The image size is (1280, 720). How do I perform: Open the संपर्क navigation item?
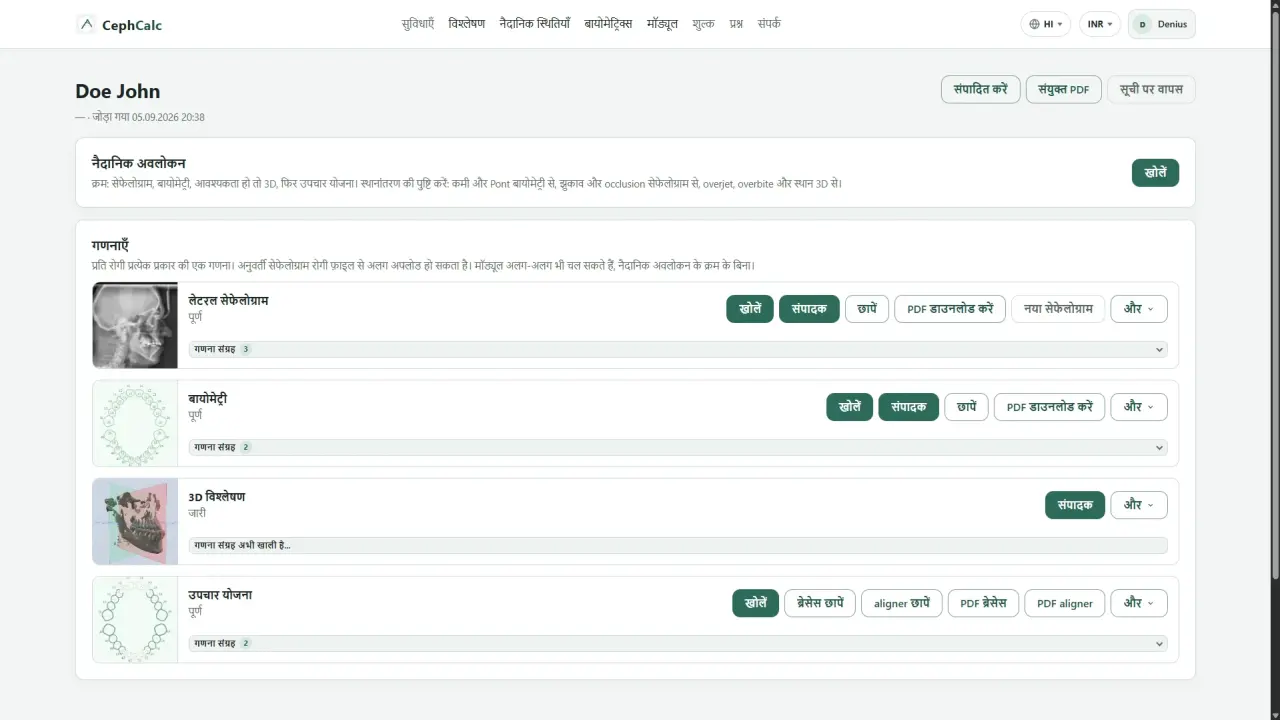tap(769, 23)
